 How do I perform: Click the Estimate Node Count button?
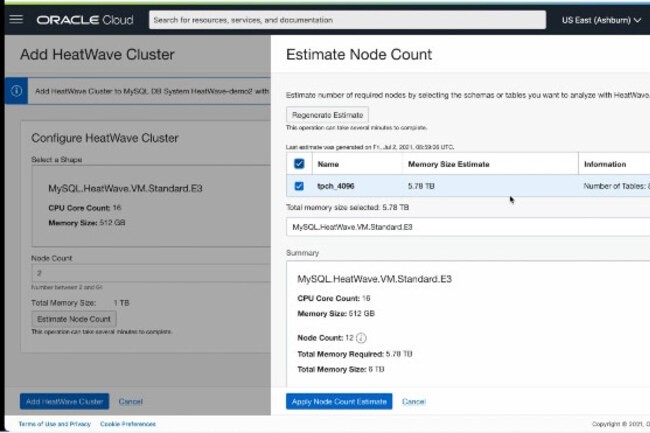[74, 319]
